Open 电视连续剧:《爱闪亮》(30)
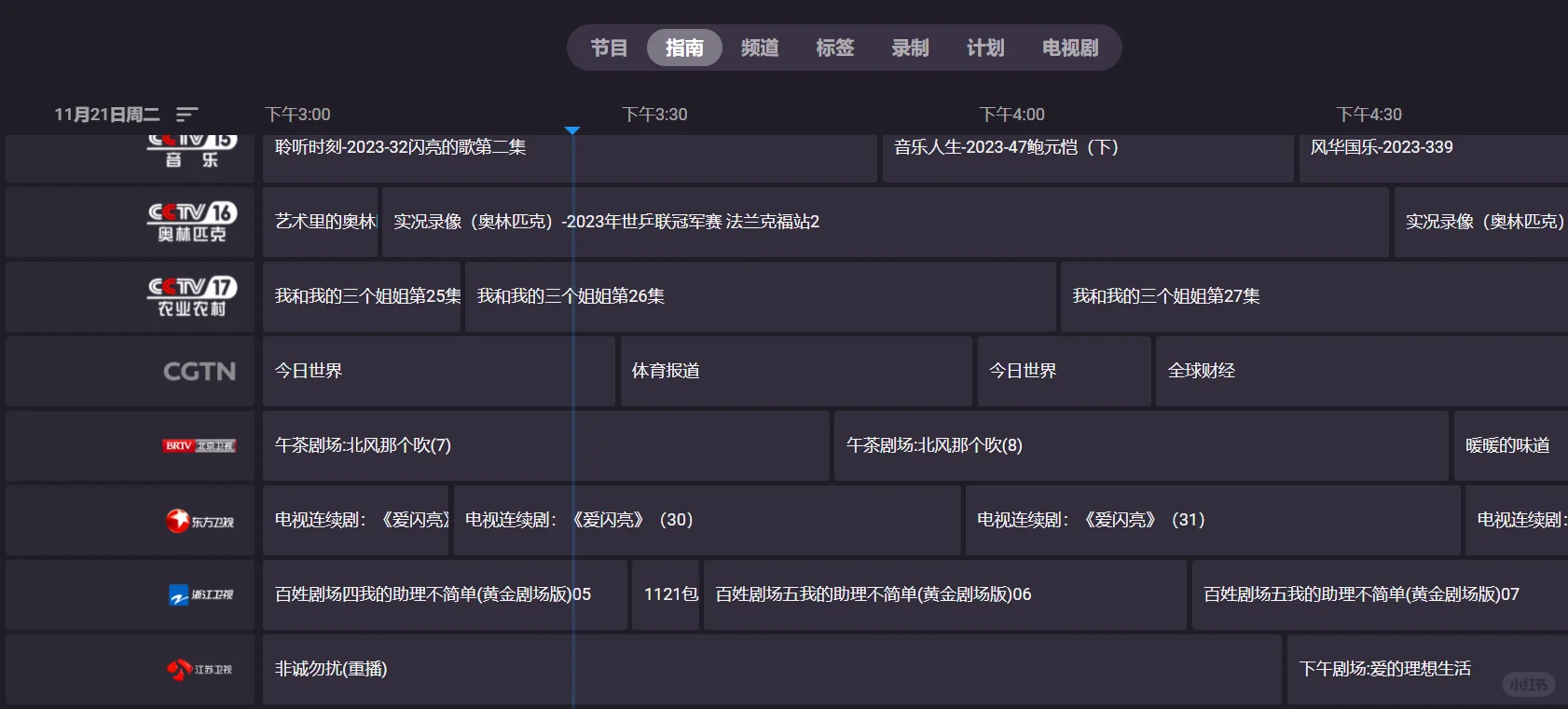This screenshot has width=1568, height=709. 707,520
